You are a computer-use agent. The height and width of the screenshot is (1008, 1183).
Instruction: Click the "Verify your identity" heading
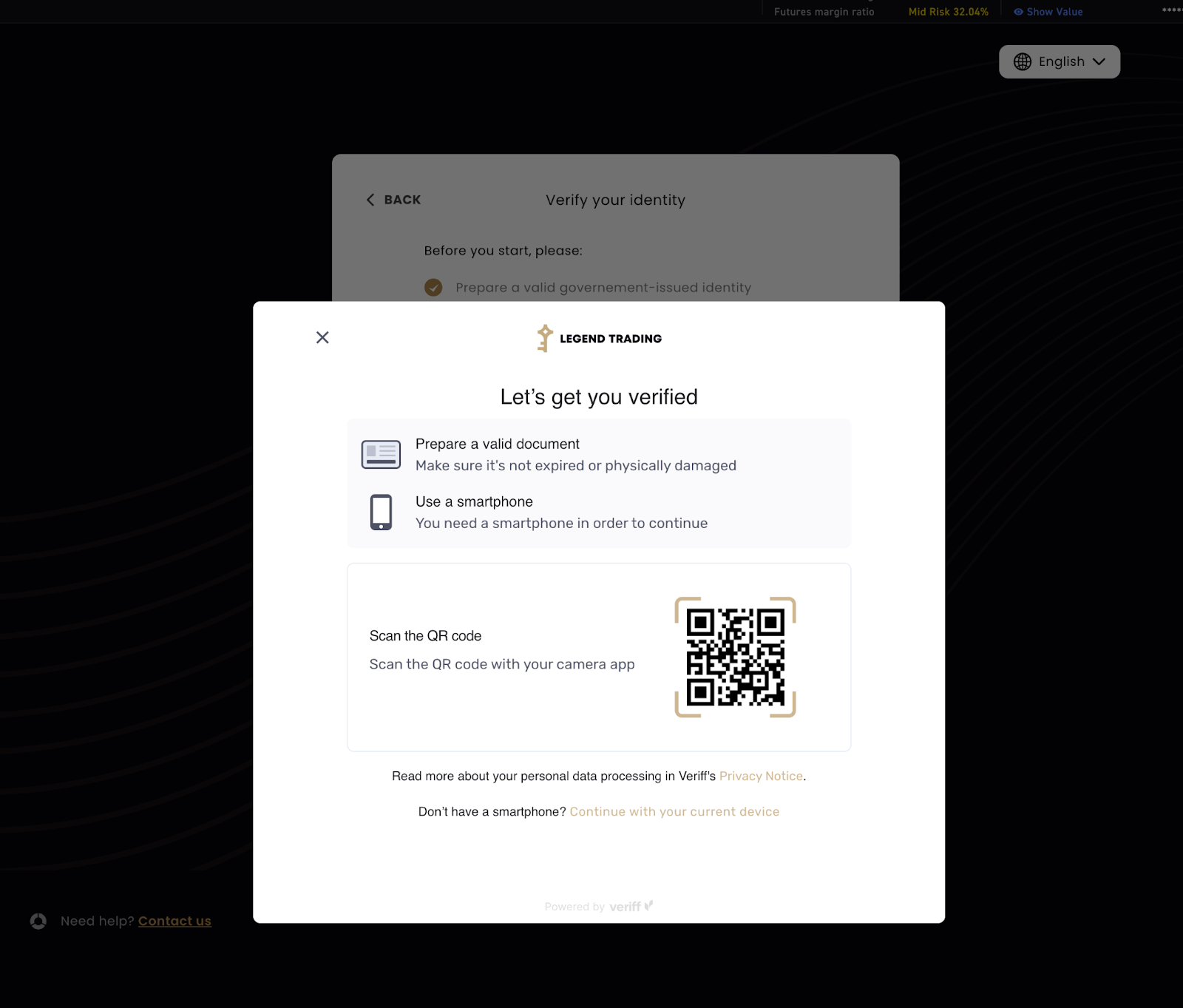pos(615,200)
